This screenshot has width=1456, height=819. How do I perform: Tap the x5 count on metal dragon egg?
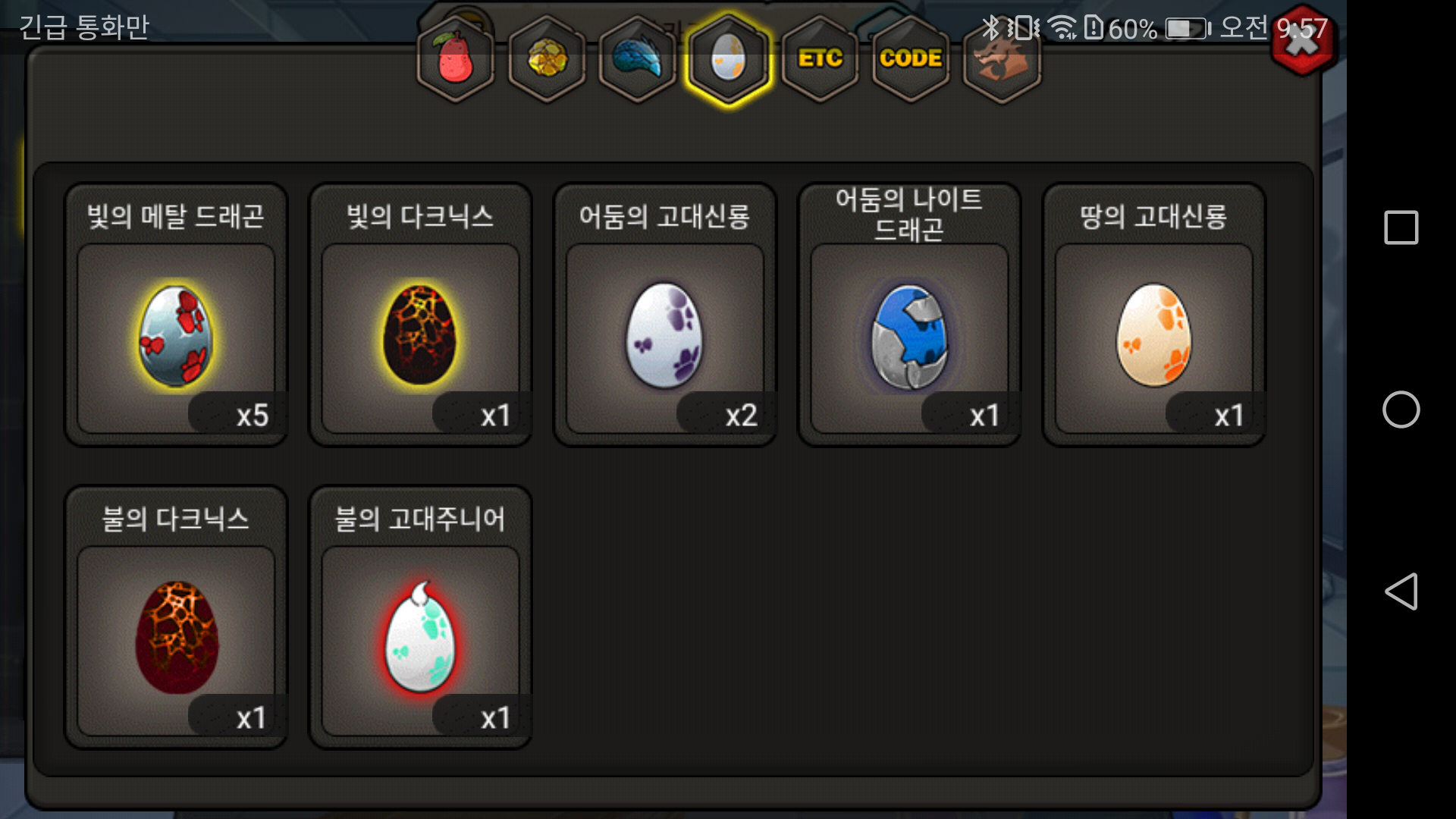click(252, 415)
